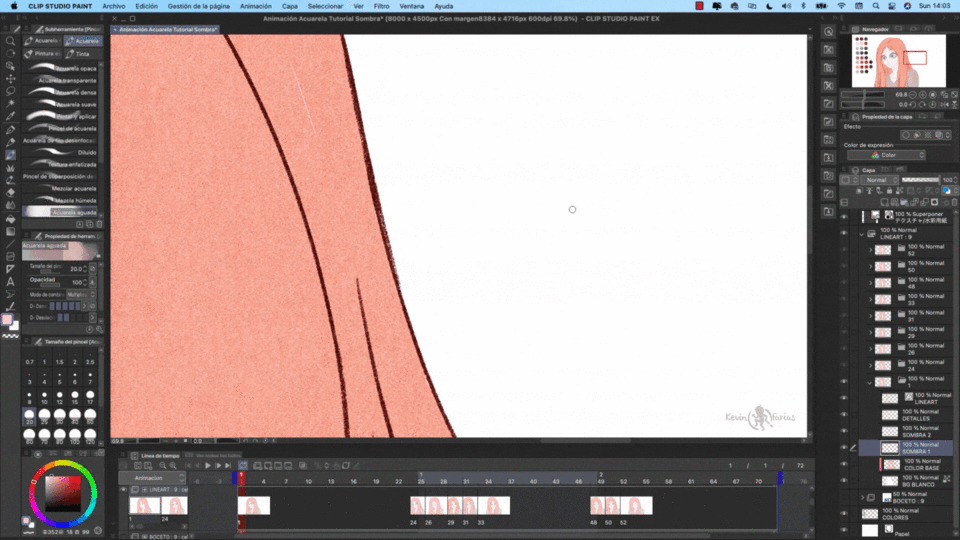
Task: Expand layer folder 26
Action: [x=871, y=349]
